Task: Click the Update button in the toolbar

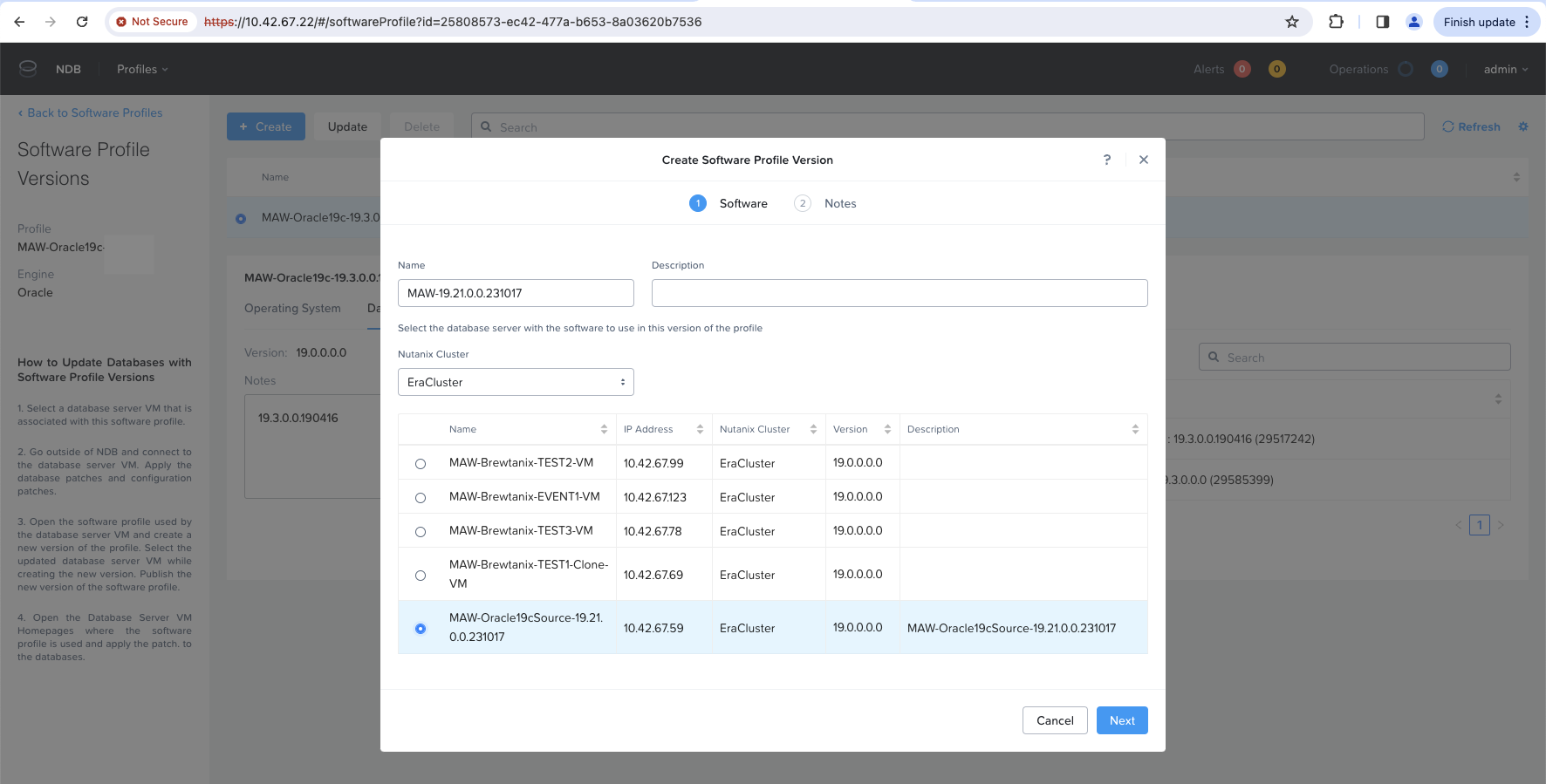Action: pyautogui.click(x=347, y=126)
